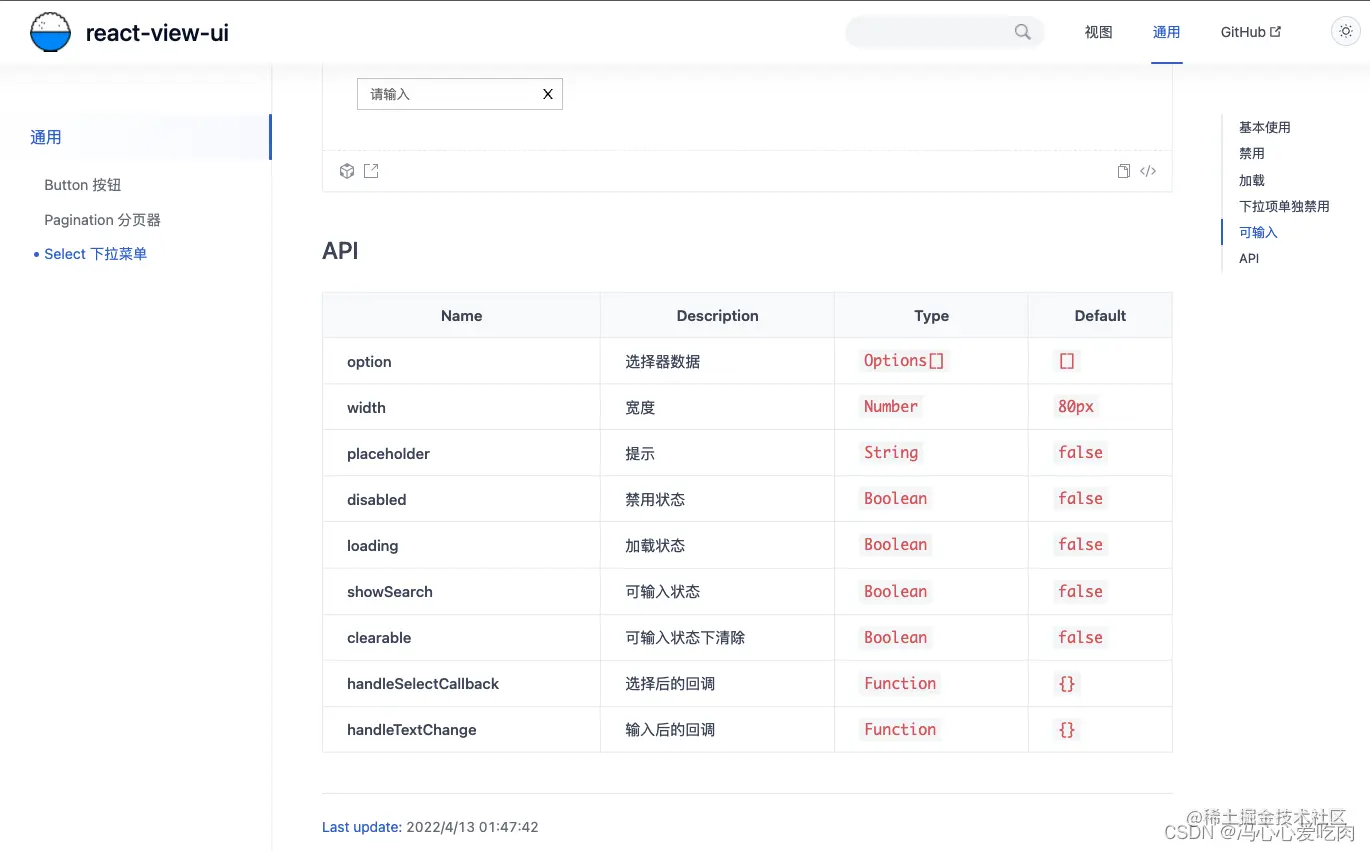The image size is (1370, 851).
Task: Jump to 加载 anchor
Action: [1252, 180]
